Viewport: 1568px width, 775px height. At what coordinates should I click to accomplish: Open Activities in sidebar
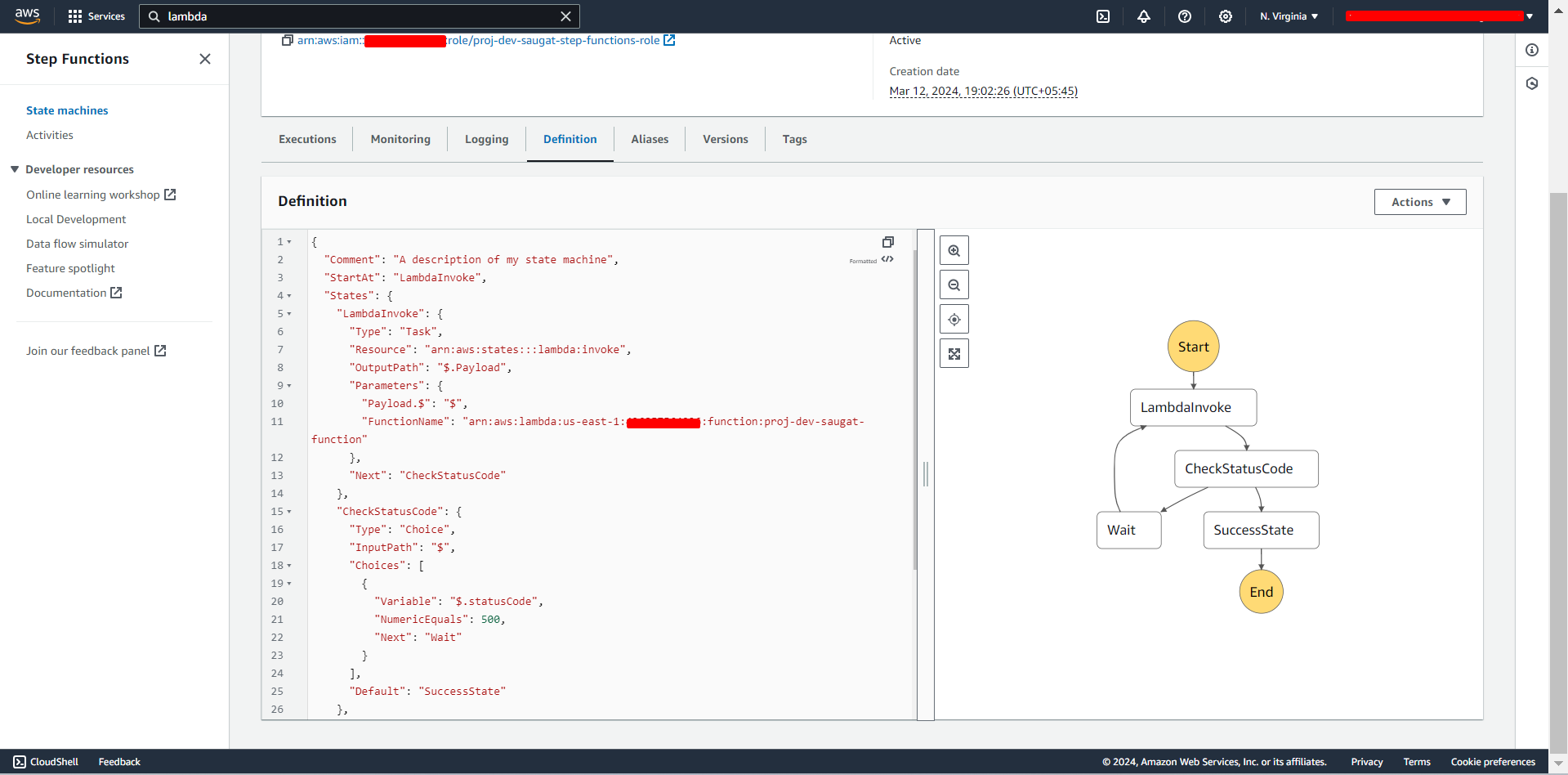(x=50, y=135)
